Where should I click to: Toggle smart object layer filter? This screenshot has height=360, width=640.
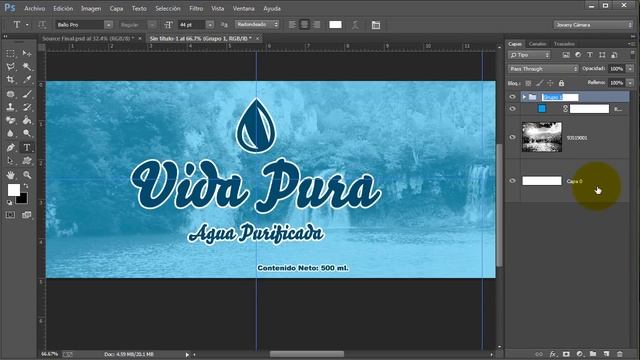pos(614,55)
